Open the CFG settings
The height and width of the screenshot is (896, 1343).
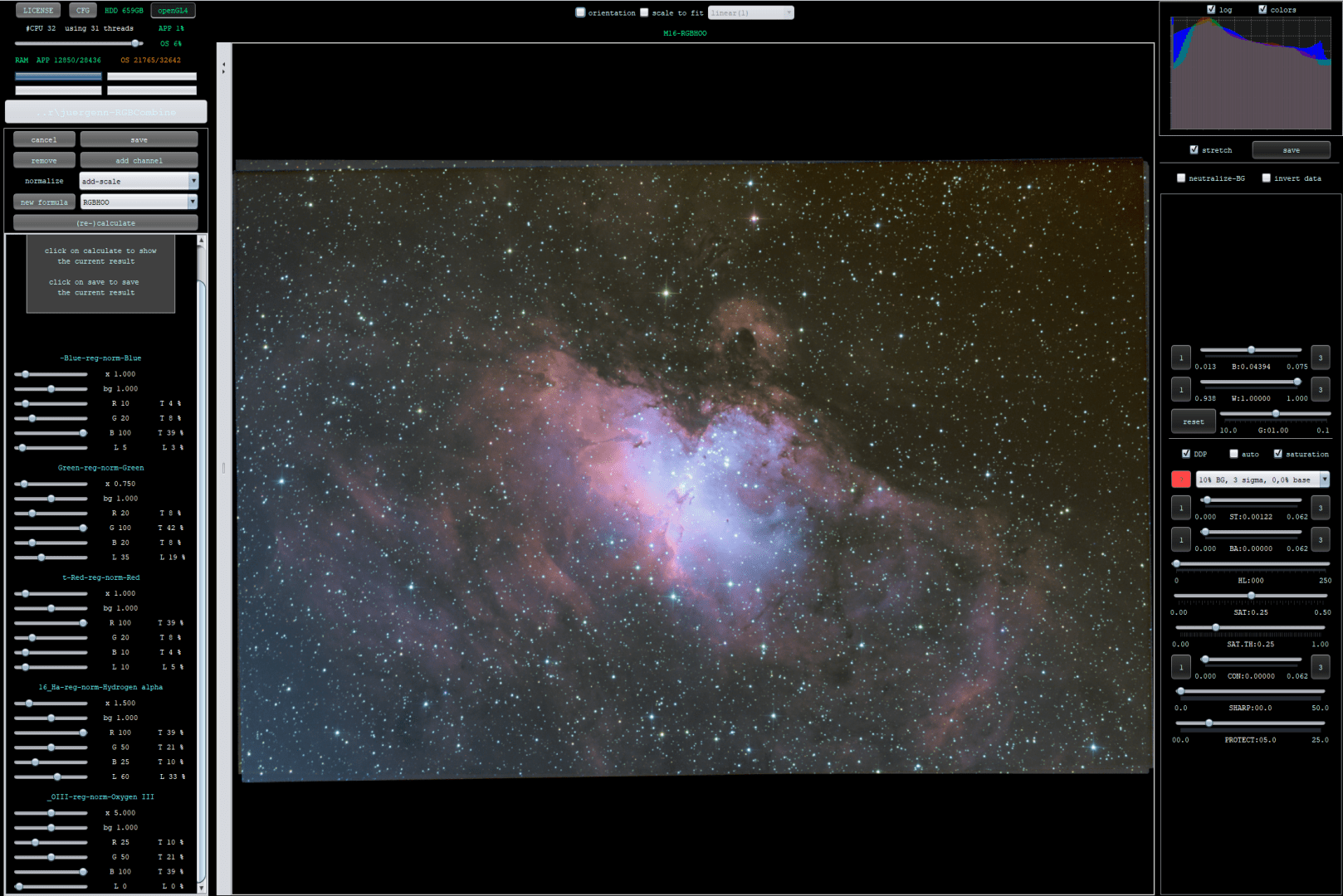[83, 11]
